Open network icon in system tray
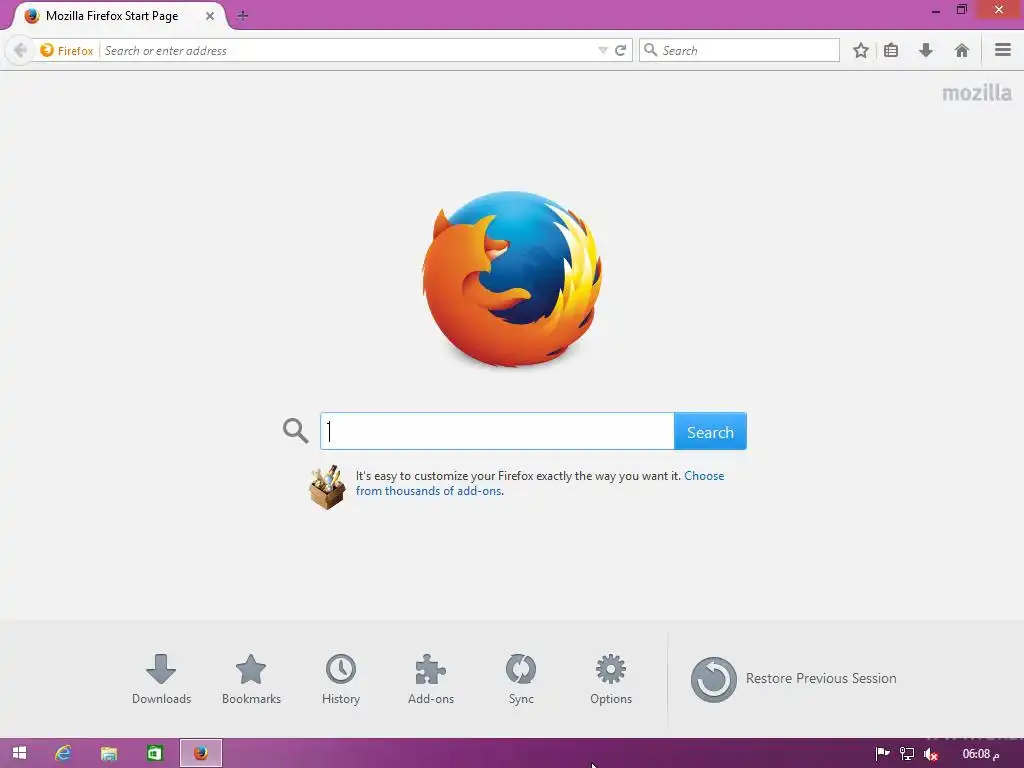This screenshot has width=1024, height=768. pos(906,754)
